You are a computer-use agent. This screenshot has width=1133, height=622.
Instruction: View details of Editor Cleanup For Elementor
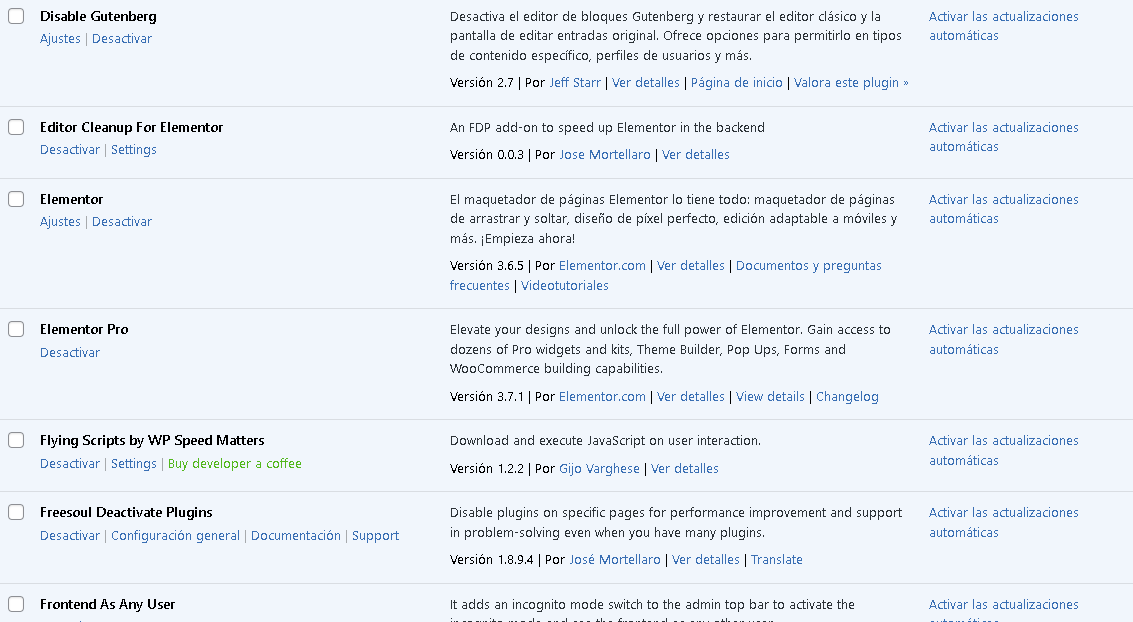coord(696,155)
